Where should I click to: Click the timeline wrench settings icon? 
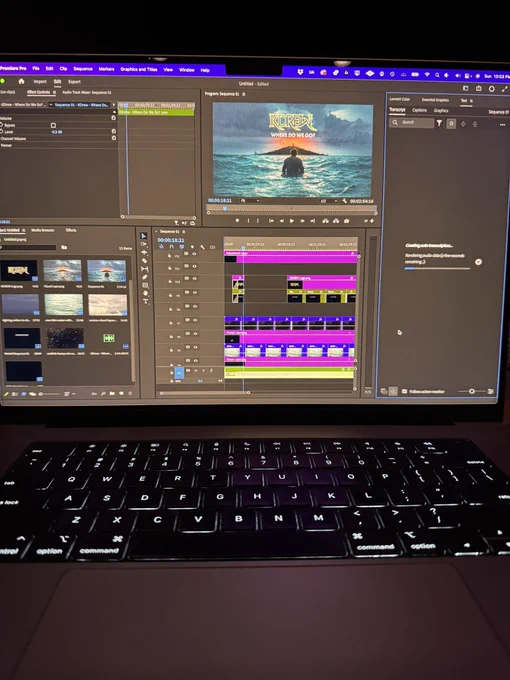(x=203, y=247)
